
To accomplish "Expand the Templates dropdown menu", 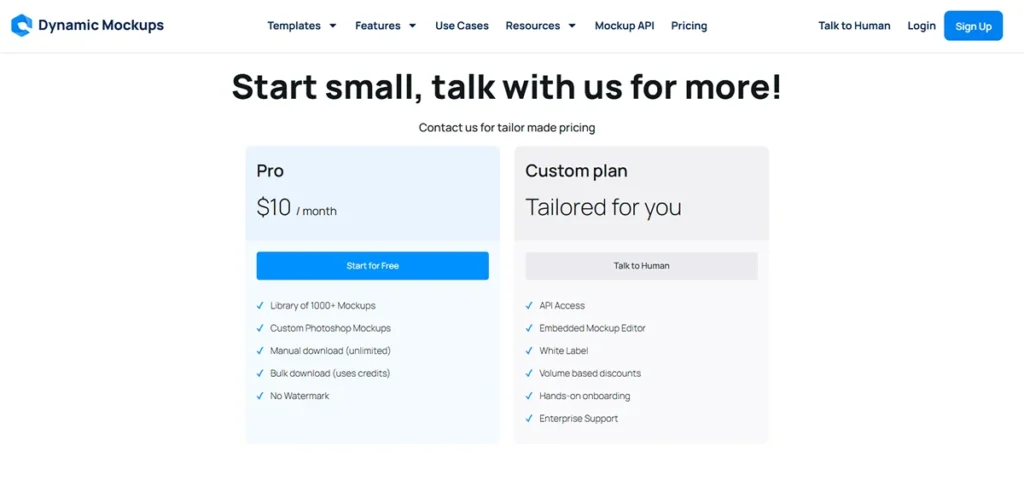I will (302, 26).
